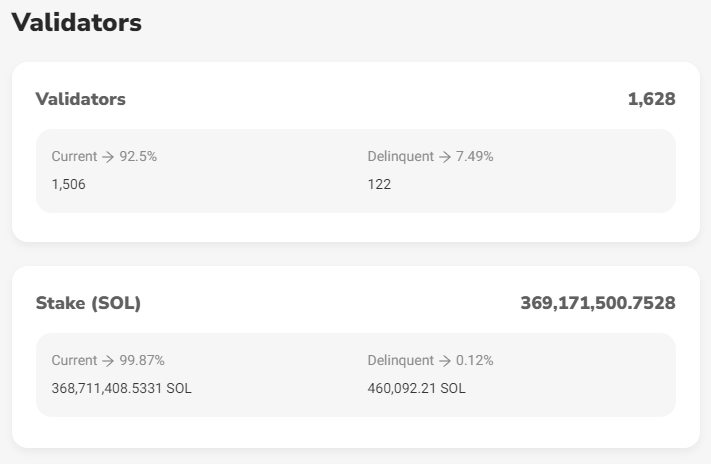Screen dimensions: 711x464
Task: Click the 92.5% current validators percentage
Action: [138, 156]
